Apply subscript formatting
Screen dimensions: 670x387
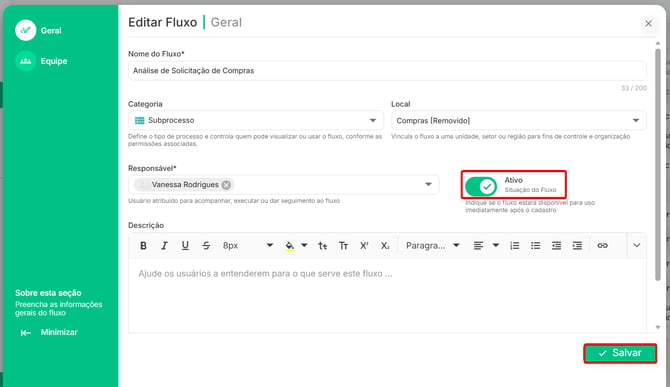pos(385,246)
